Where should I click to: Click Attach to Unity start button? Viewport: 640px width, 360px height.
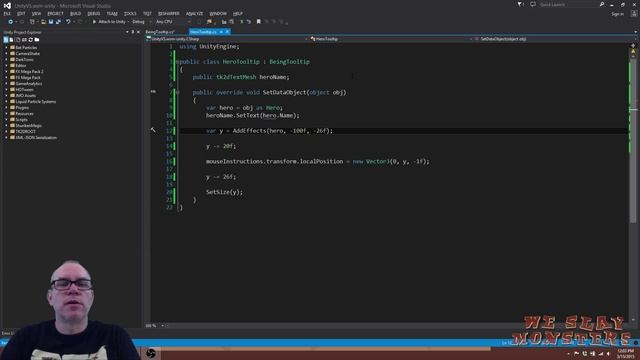109,22
